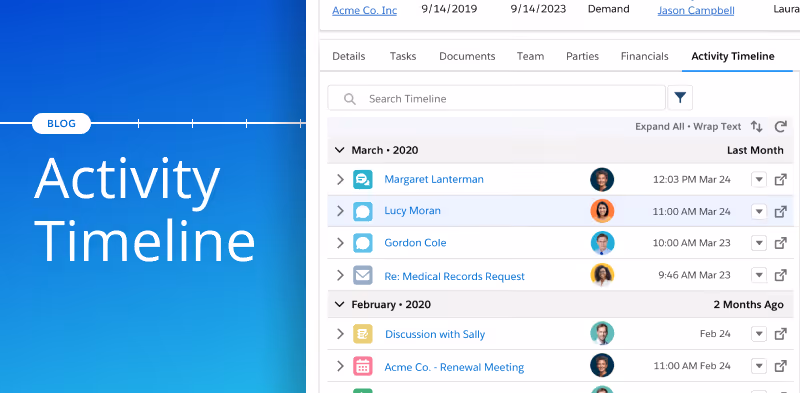The width and height of the screenshot is (800, 393).
Task: Open Margaret Lanterman record in new window
Action: tap(781, 180)
